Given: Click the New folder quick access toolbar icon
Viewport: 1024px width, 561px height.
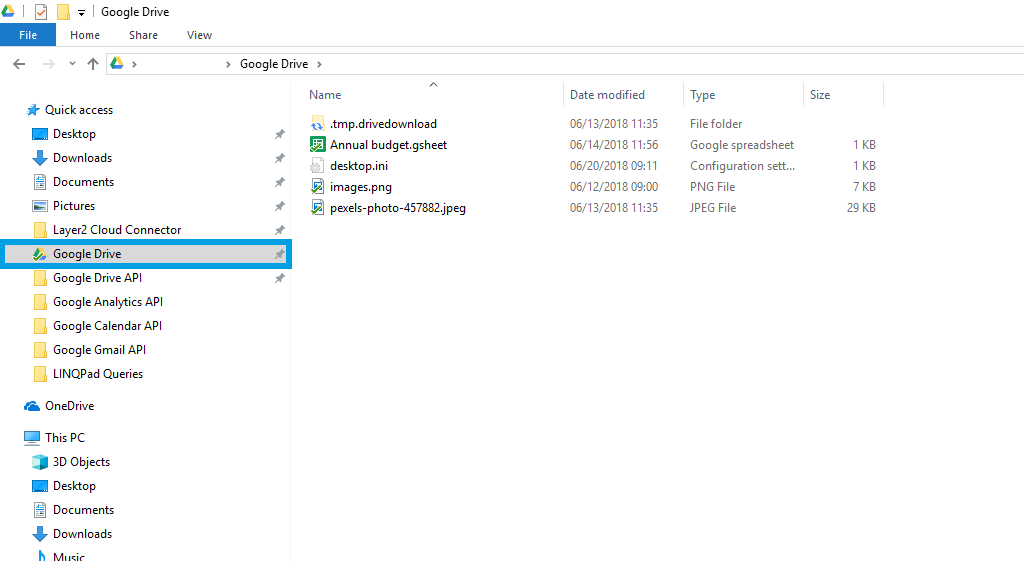Looking at the screenshot, I should 63,12.
